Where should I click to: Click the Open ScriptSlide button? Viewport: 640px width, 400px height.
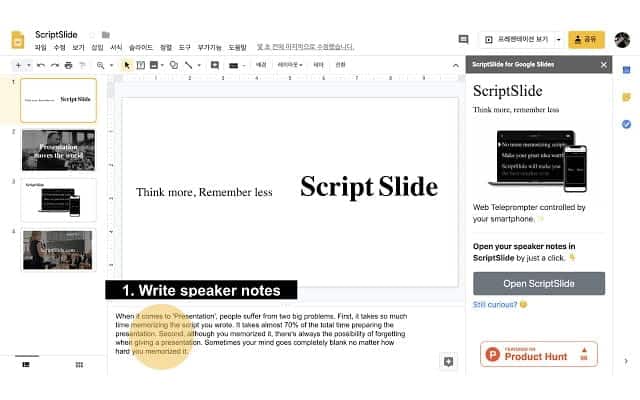tap(539, 283)
